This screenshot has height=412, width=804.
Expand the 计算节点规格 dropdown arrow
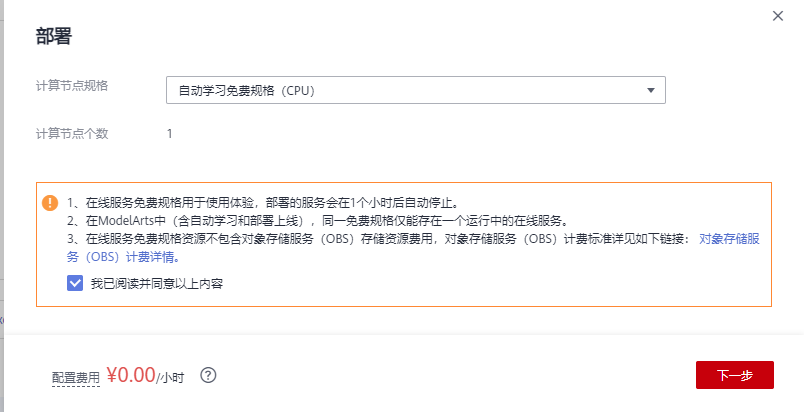[x=651, y=91]
